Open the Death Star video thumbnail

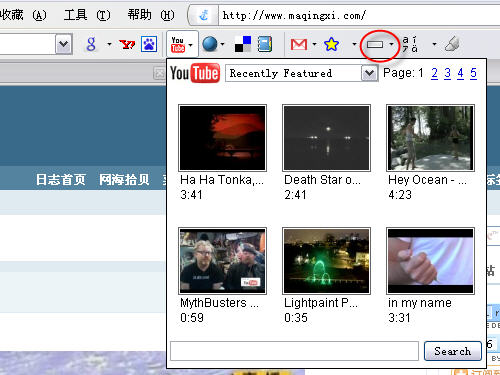pyautogui.click(x=326, y=138)
